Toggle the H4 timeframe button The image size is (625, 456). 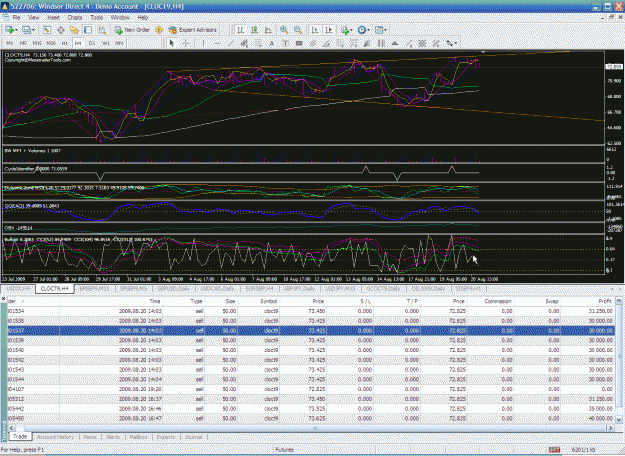click(x=78, y=43)
